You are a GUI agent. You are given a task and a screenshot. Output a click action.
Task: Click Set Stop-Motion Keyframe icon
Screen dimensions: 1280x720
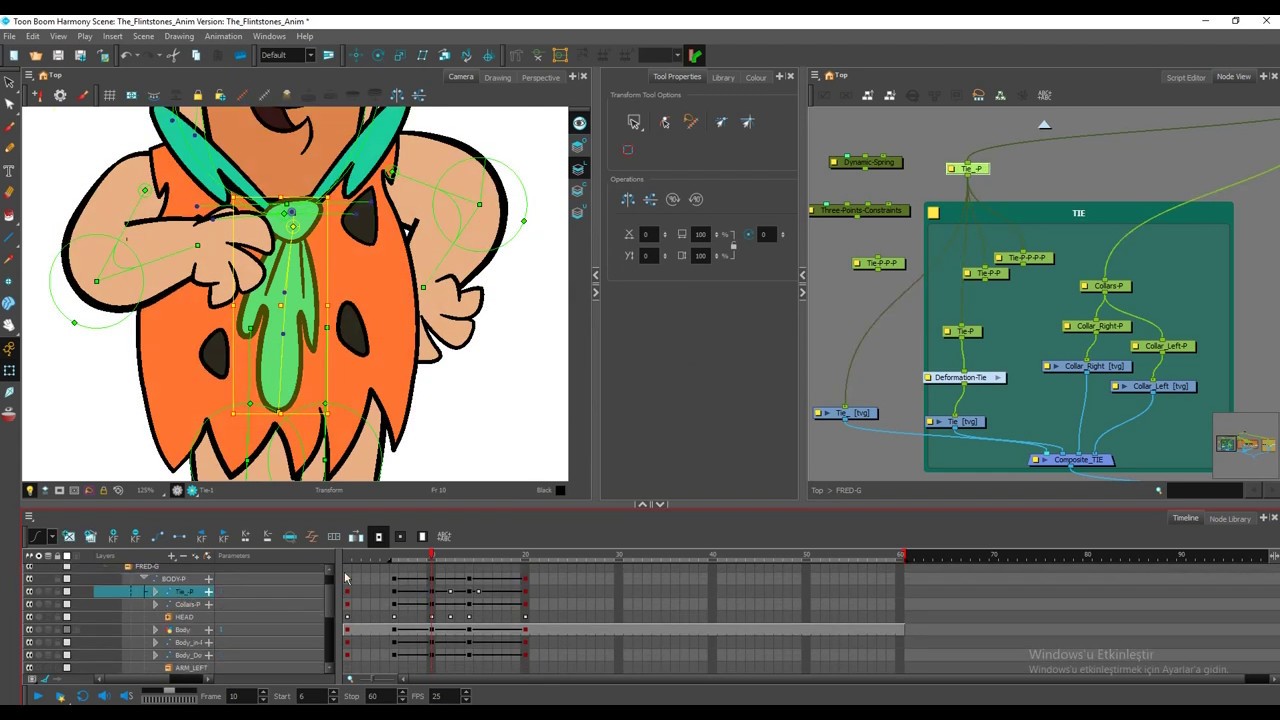(x=179, y=537)
